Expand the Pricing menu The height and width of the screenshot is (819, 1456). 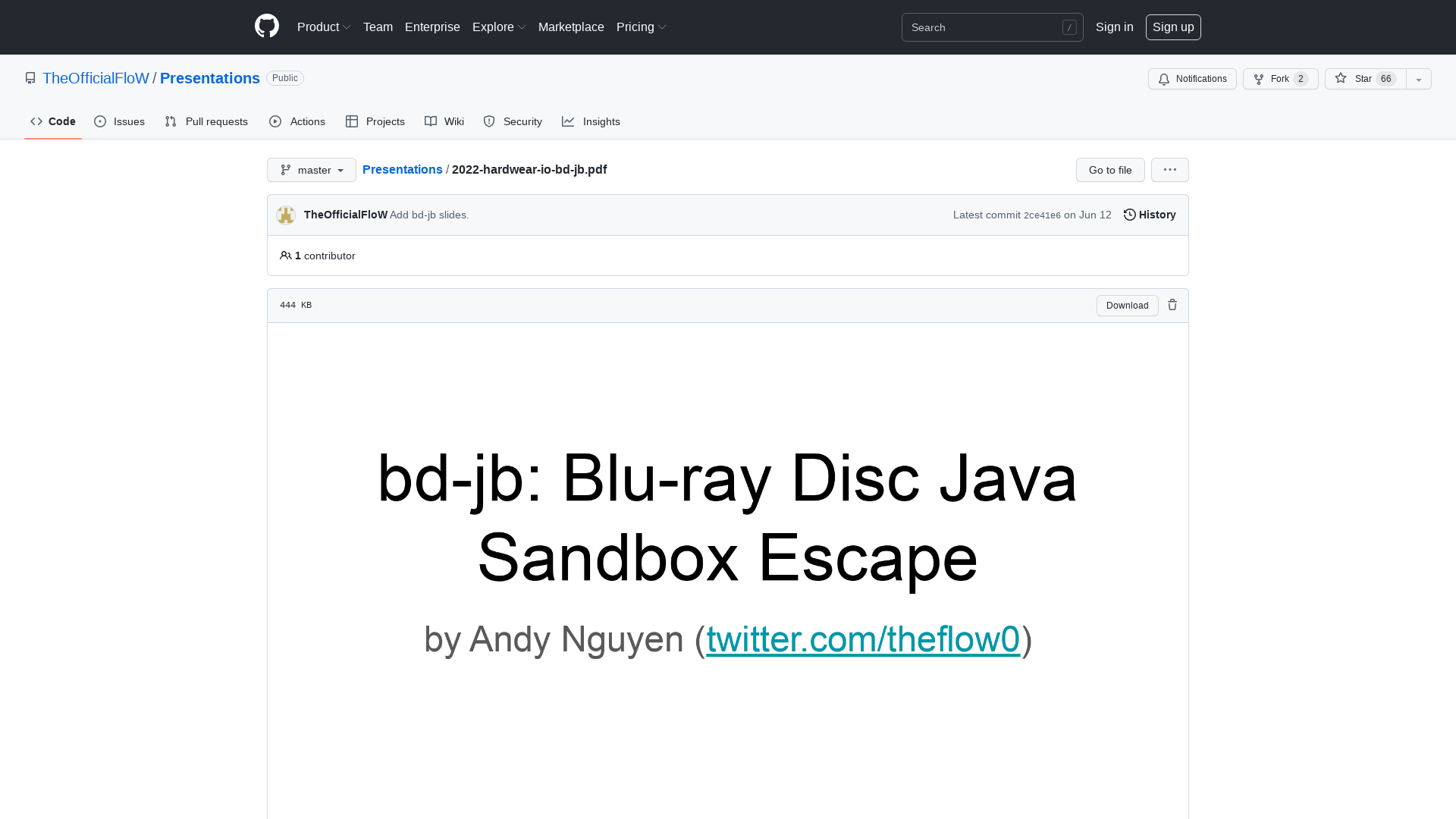click(x=641, y=27)
